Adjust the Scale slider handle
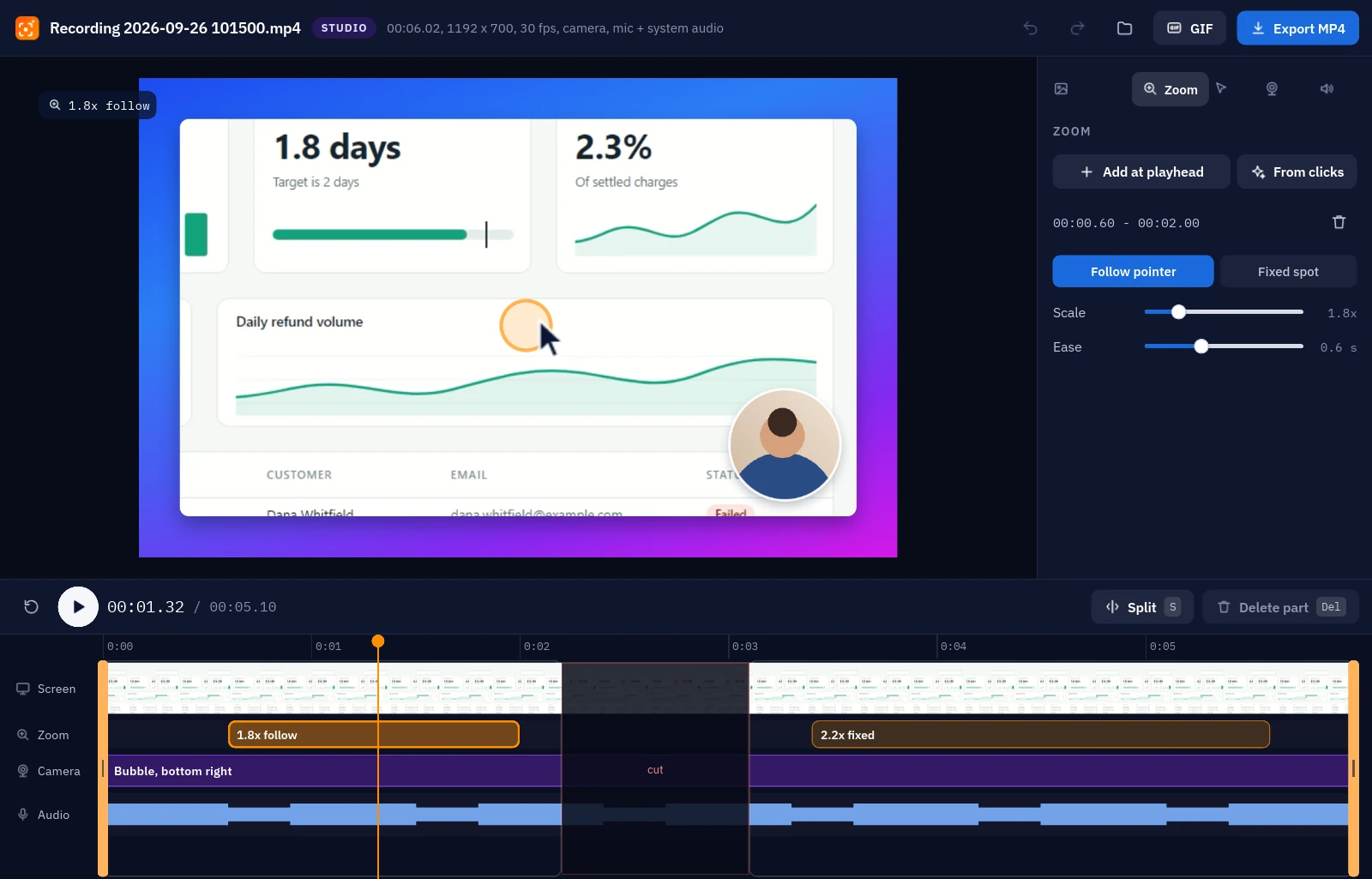The height and width of the screenshot is (879, 1372). (x=1179, y=312)
